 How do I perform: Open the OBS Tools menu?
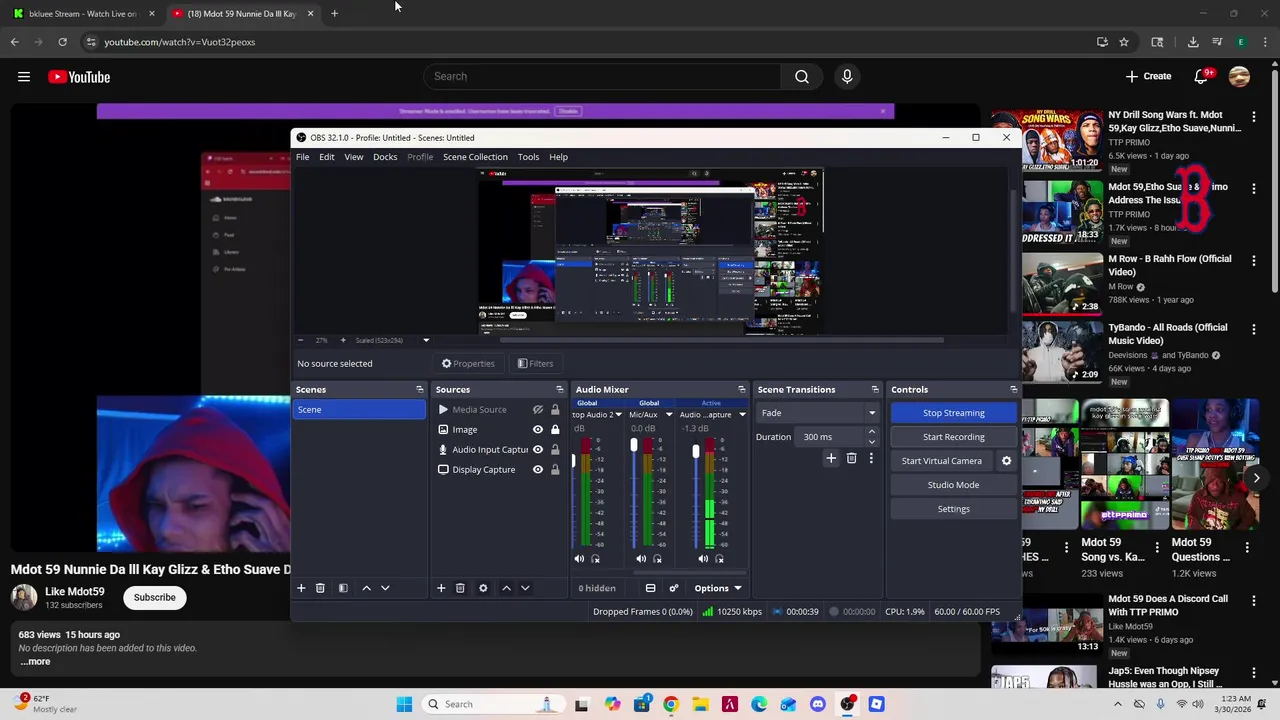click(528, 157)
